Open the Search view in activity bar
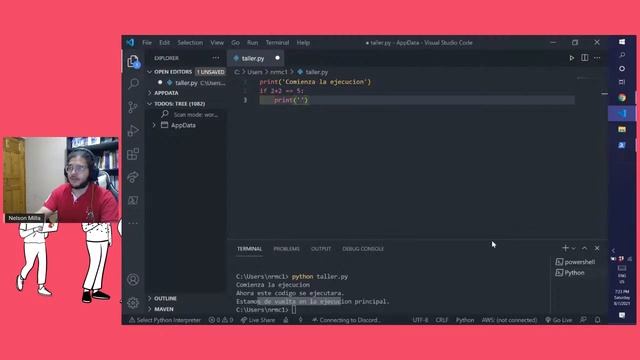Viewport: 640px width, 360px height. click(133, 84)
